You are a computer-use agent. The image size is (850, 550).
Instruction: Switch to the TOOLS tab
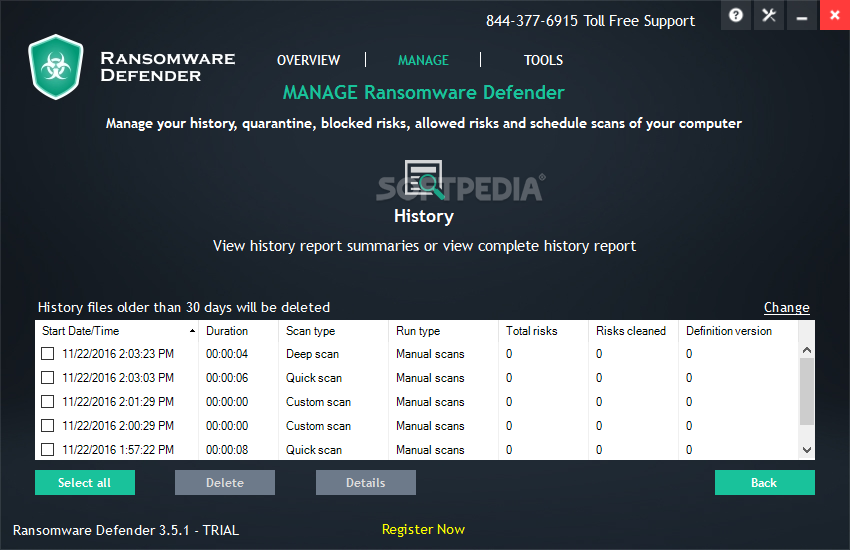click(x=543, y=60)
